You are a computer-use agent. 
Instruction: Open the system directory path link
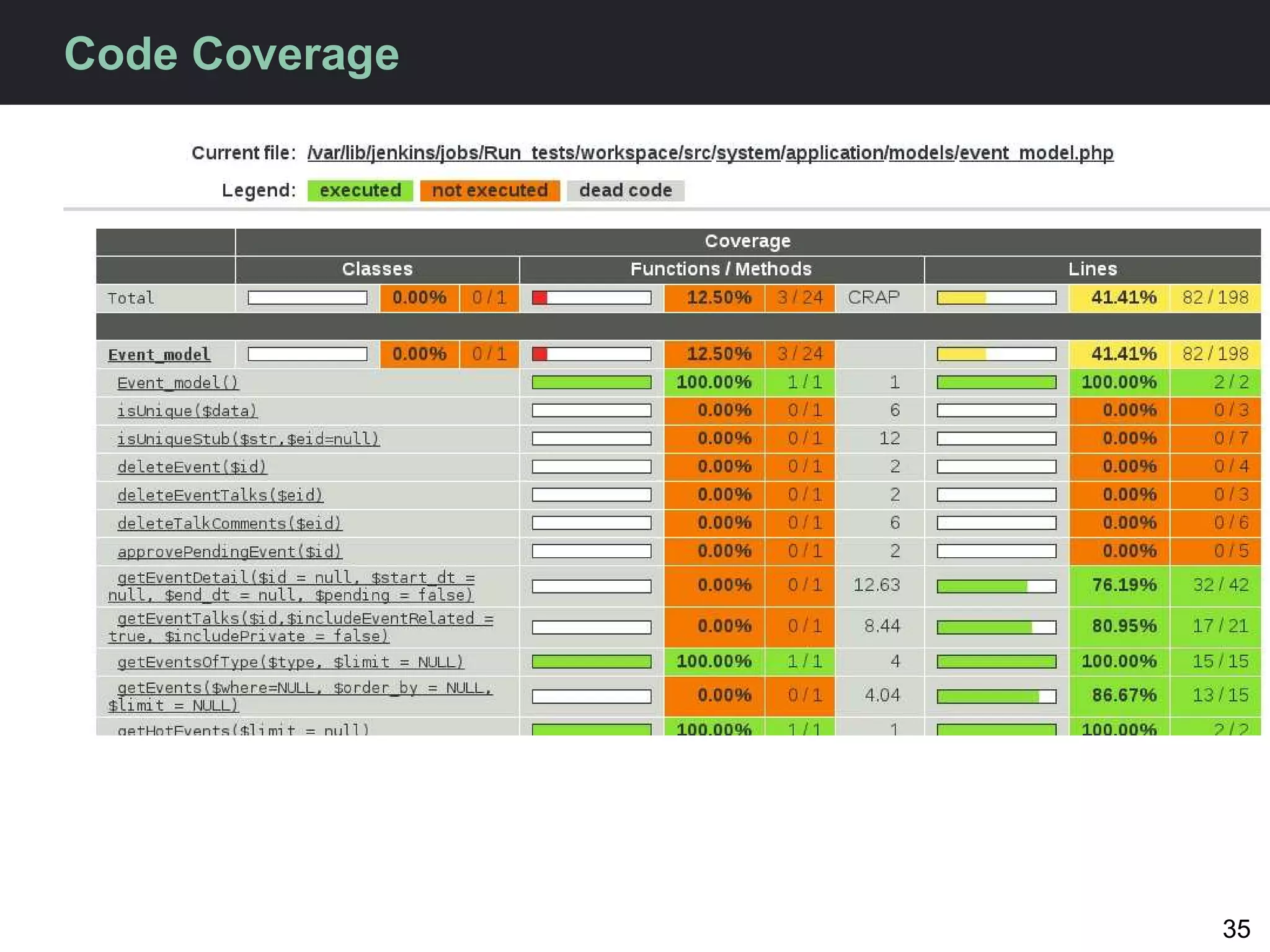pyautogui.click(x=748, y=153)
